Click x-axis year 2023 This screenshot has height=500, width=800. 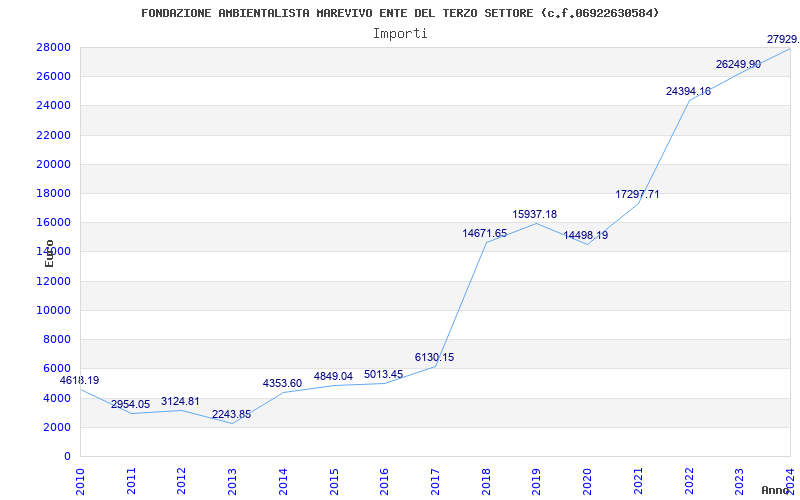pos(740,481)
